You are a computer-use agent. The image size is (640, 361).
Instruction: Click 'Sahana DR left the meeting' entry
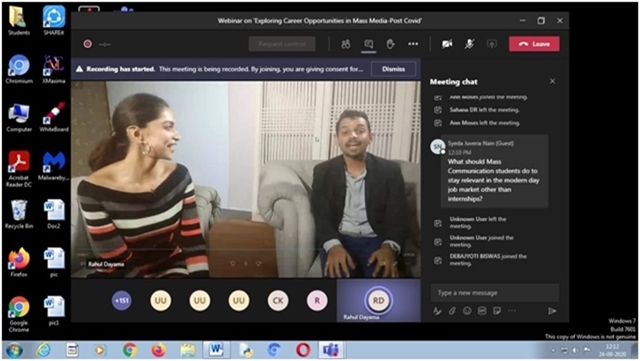484,110
